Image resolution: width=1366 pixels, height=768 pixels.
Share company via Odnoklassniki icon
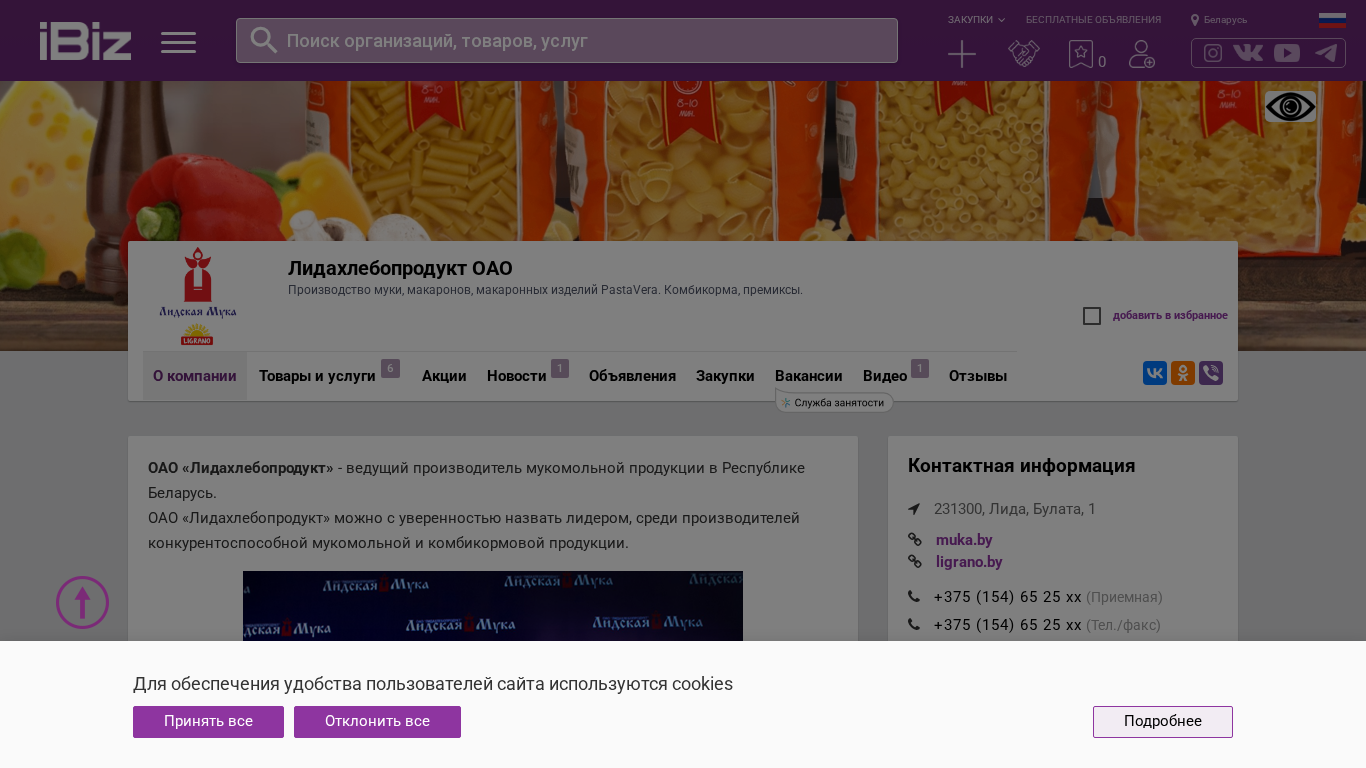coord(1183,373)
